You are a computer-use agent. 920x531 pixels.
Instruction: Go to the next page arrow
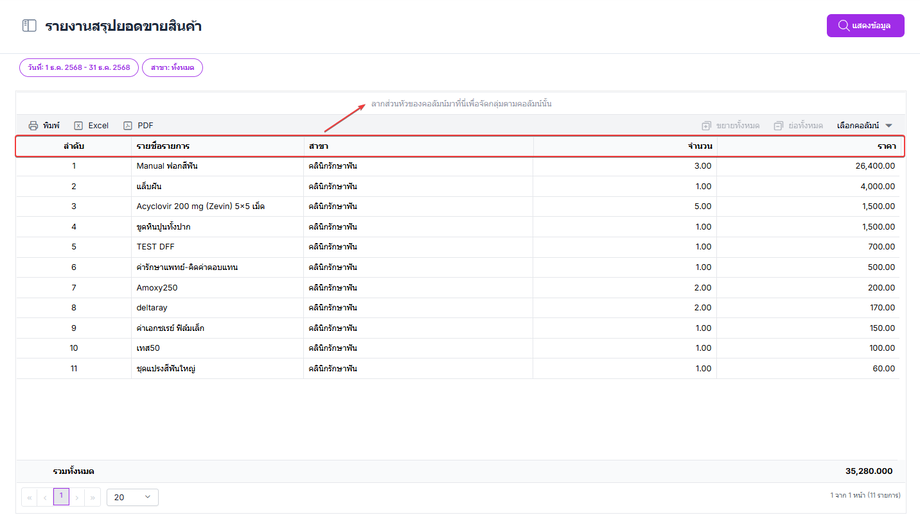click(x=77, y=498)
